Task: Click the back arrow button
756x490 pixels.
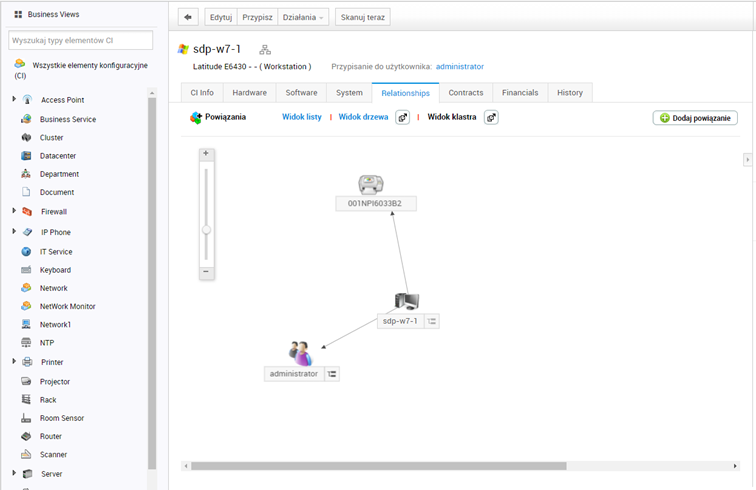Action: pyautogui.click(x=188, y=17)
